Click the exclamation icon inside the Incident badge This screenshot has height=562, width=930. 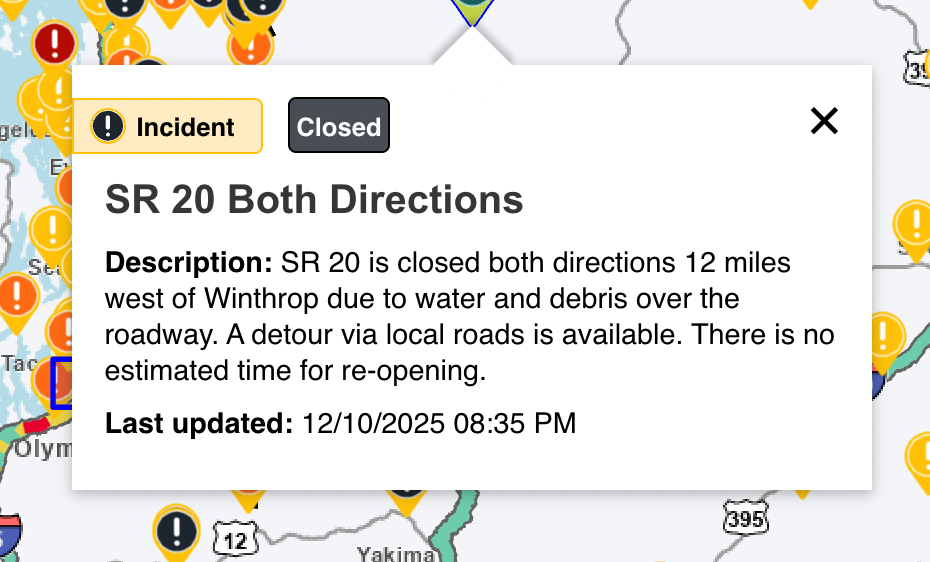[x=108, y=127]
